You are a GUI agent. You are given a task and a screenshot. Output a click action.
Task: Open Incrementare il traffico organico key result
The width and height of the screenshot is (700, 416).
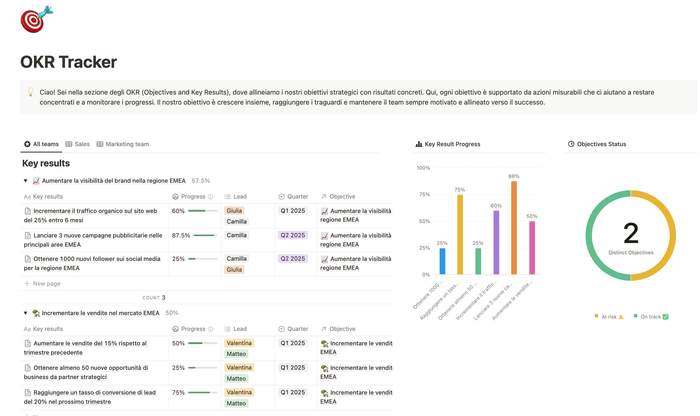95,211
